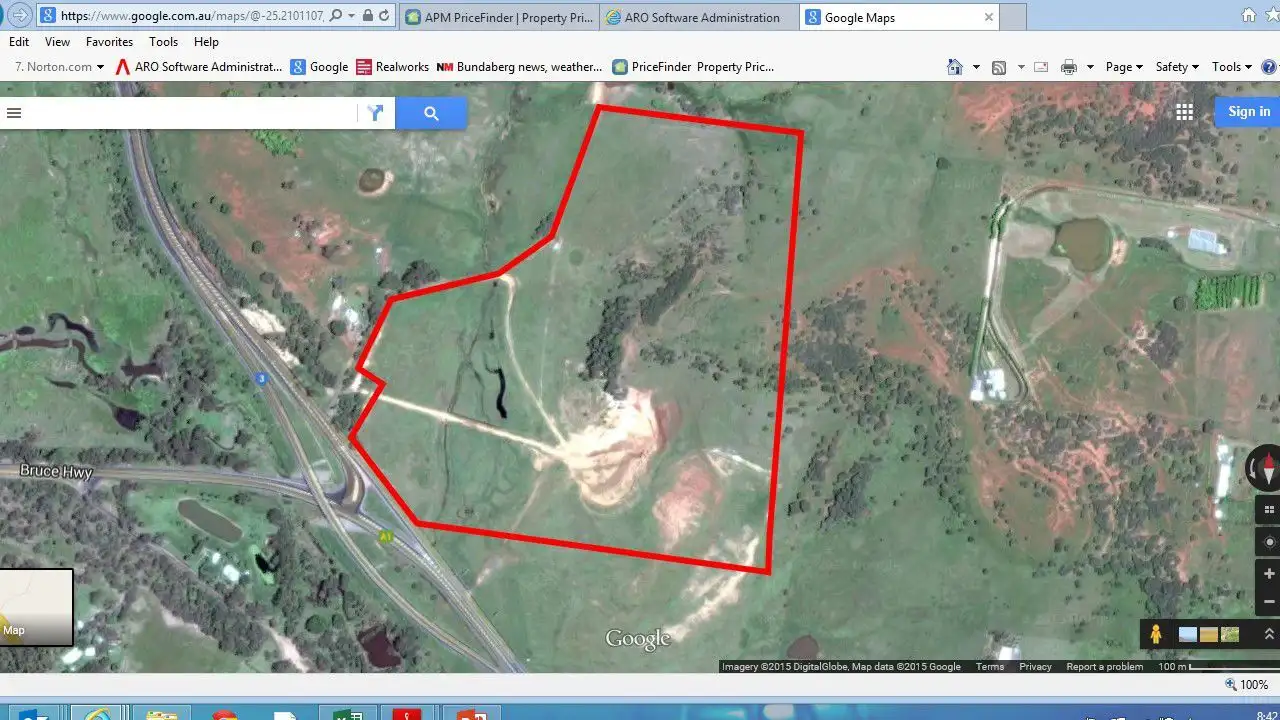Click the RSS feed icon
1280x720 pixels.
pyautogui.click(x=999, y=66)
